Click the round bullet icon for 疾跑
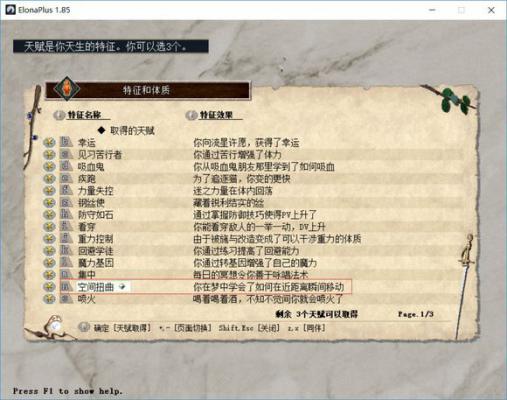507x400 pixels. click(49, 178)
